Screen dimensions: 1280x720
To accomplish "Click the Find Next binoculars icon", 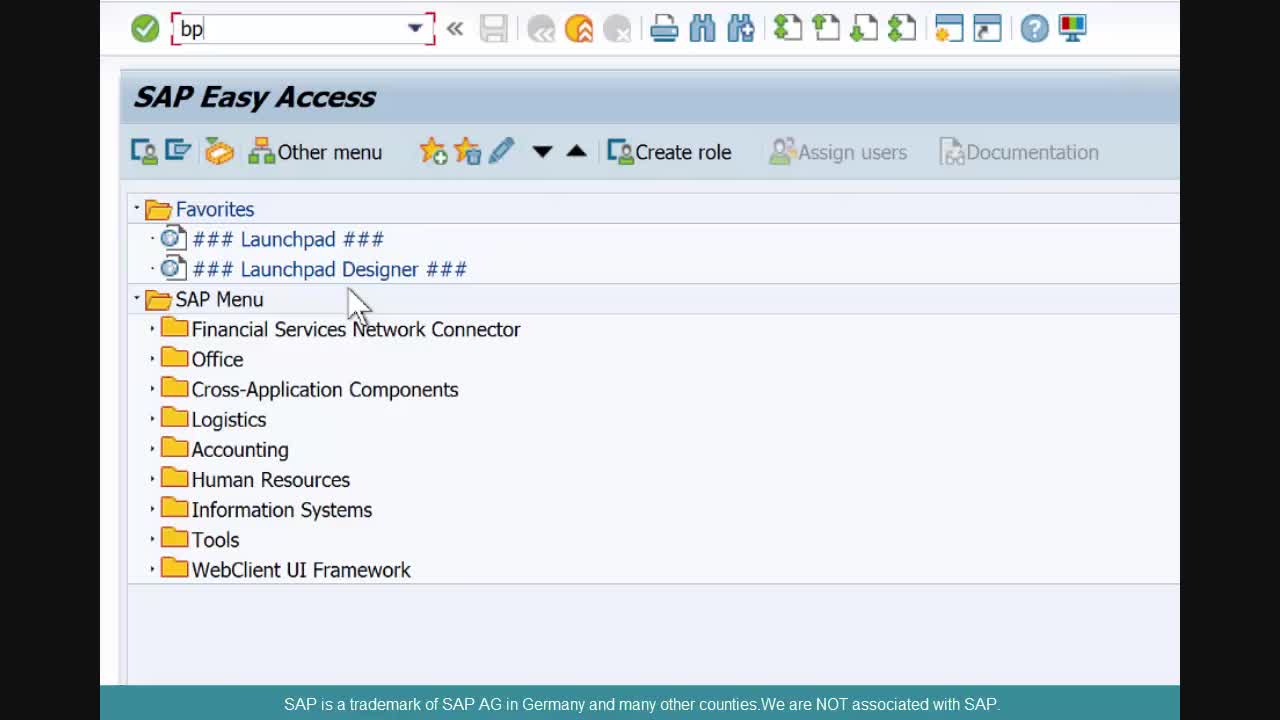I will point(740,29).
